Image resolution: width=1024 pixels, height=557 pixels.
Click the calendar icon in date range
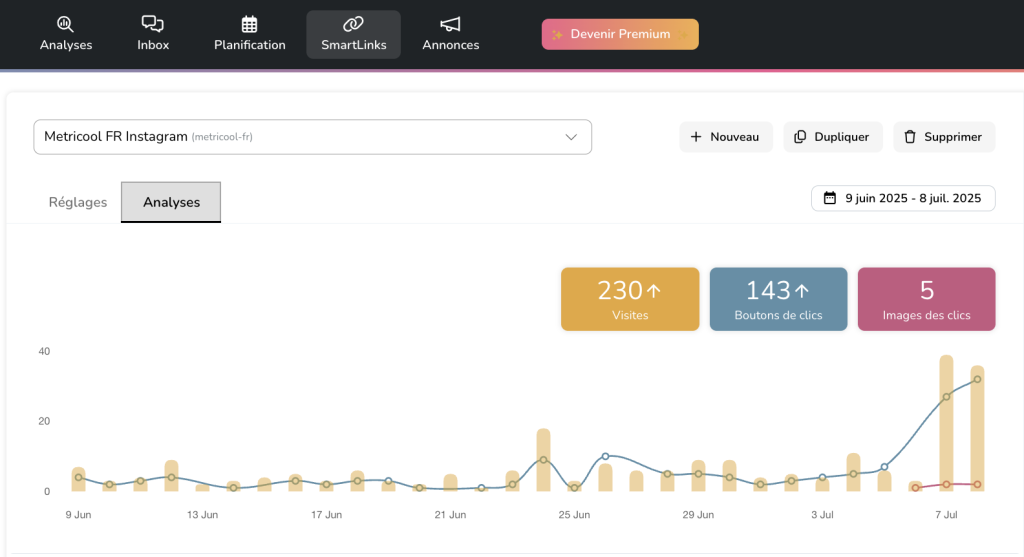point(829,198)
